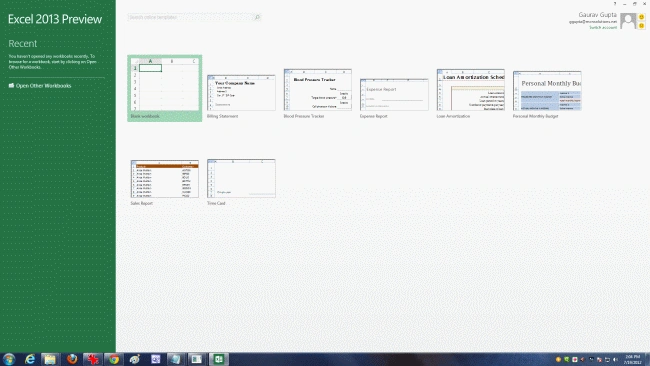This screenshot has width=650, height=366.
Task: Click the volume speaker tray icon
Action: tap(615, 359)
